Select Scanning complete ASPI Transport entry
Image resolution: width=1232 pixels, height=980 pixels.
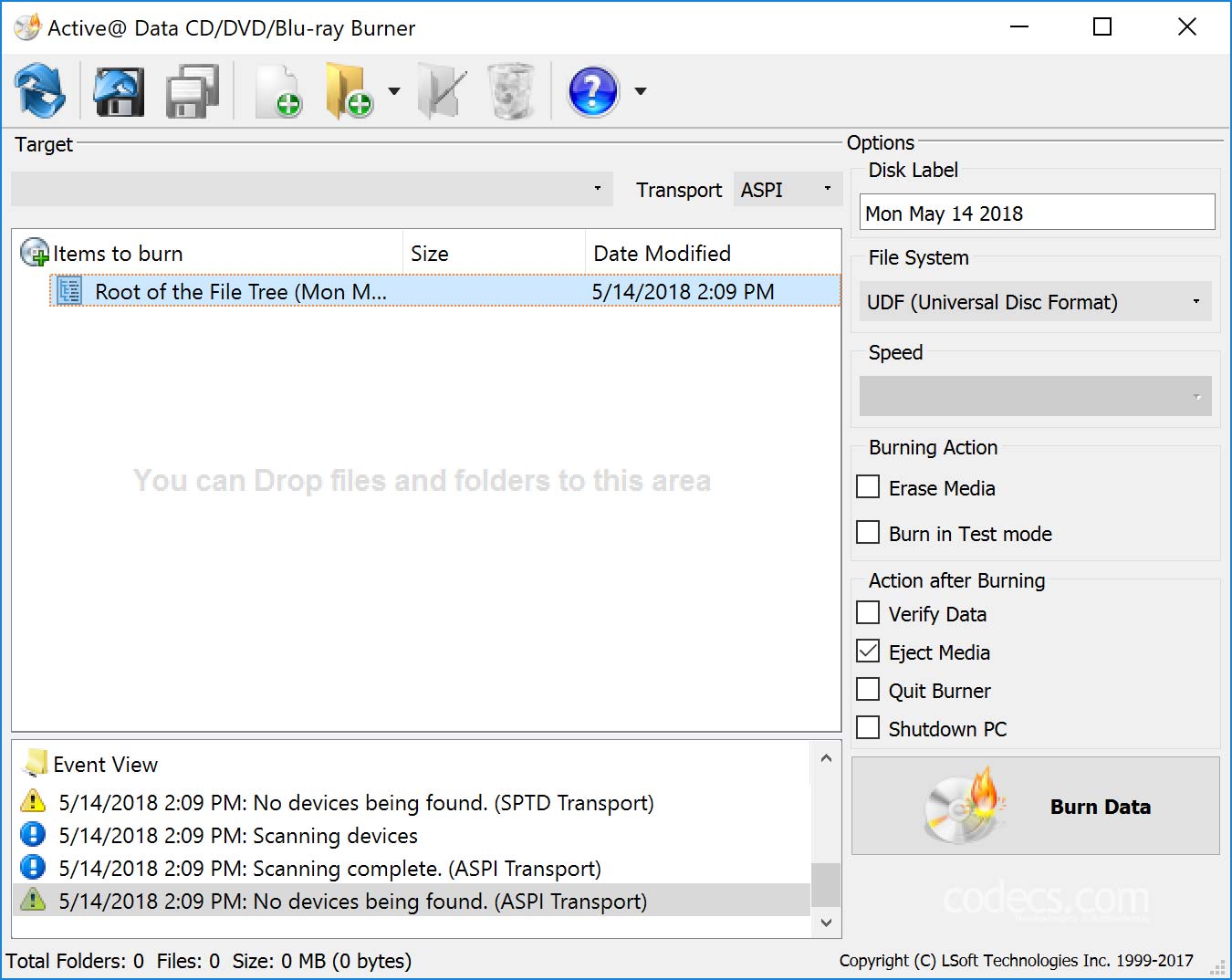412,868
